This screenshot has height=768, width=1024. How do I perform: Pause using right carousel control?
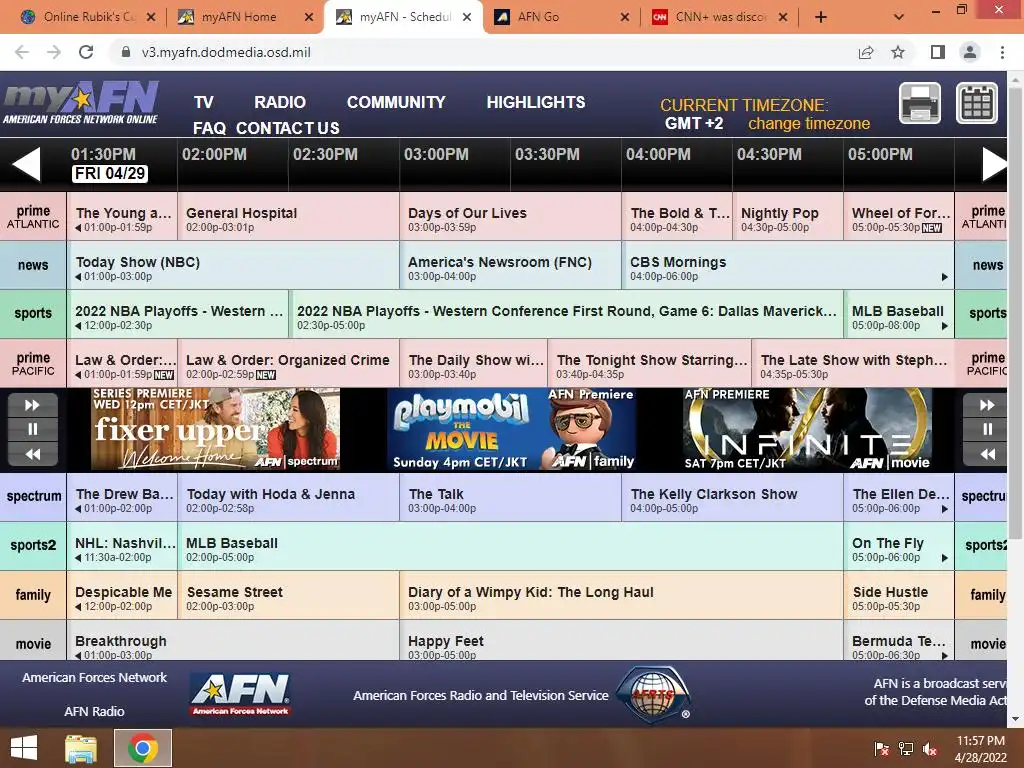[x=986, y=429]
